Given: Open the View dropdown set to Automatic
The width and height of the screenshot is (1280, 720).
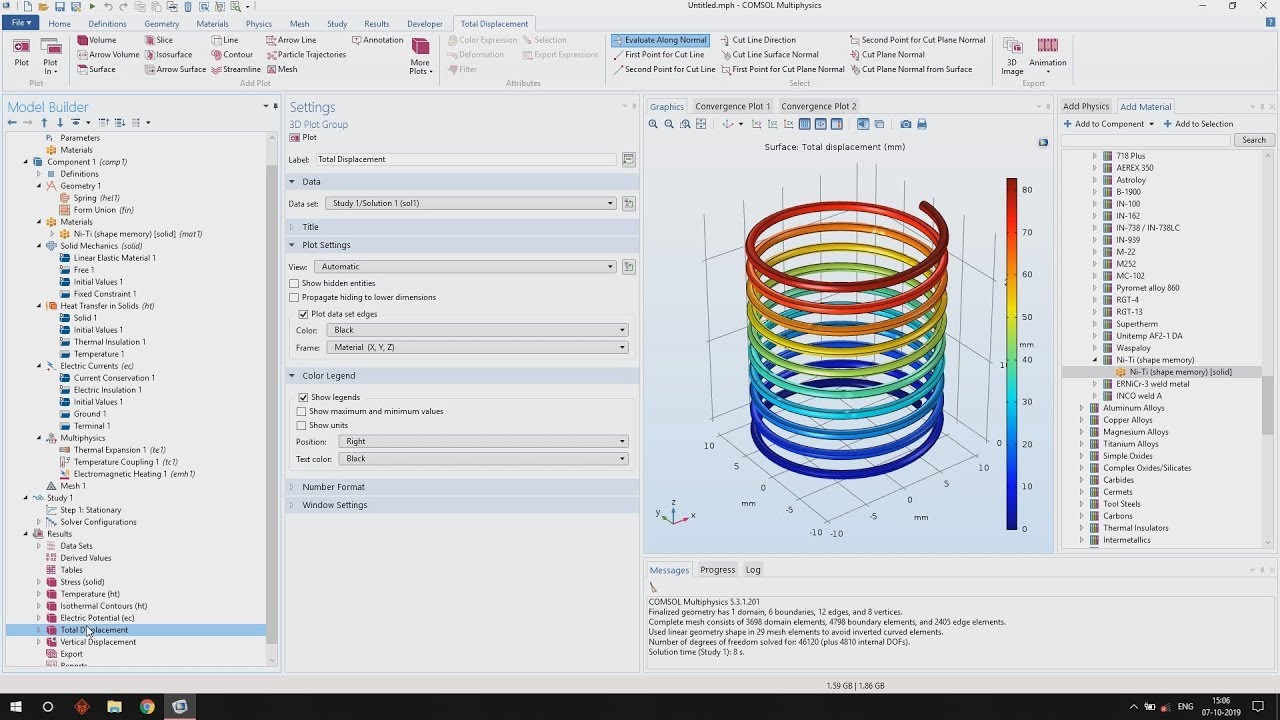Looking at the screenshot, I should (465, 267).
